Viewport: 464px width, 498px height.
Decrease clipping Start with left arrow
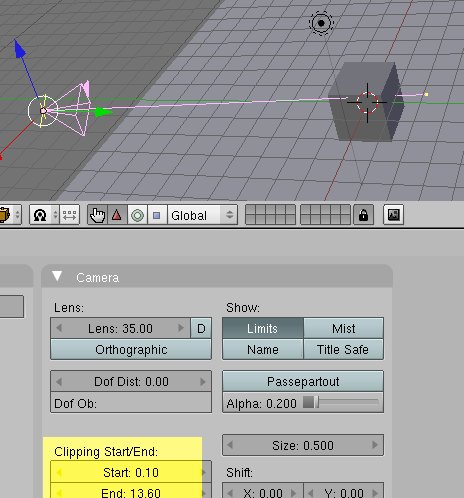59,472
